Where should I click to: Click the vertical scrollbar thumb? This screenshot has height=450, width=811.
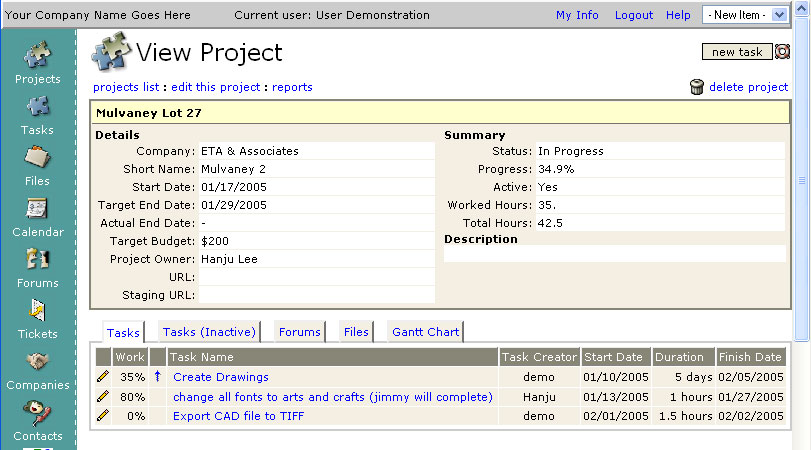802,180
